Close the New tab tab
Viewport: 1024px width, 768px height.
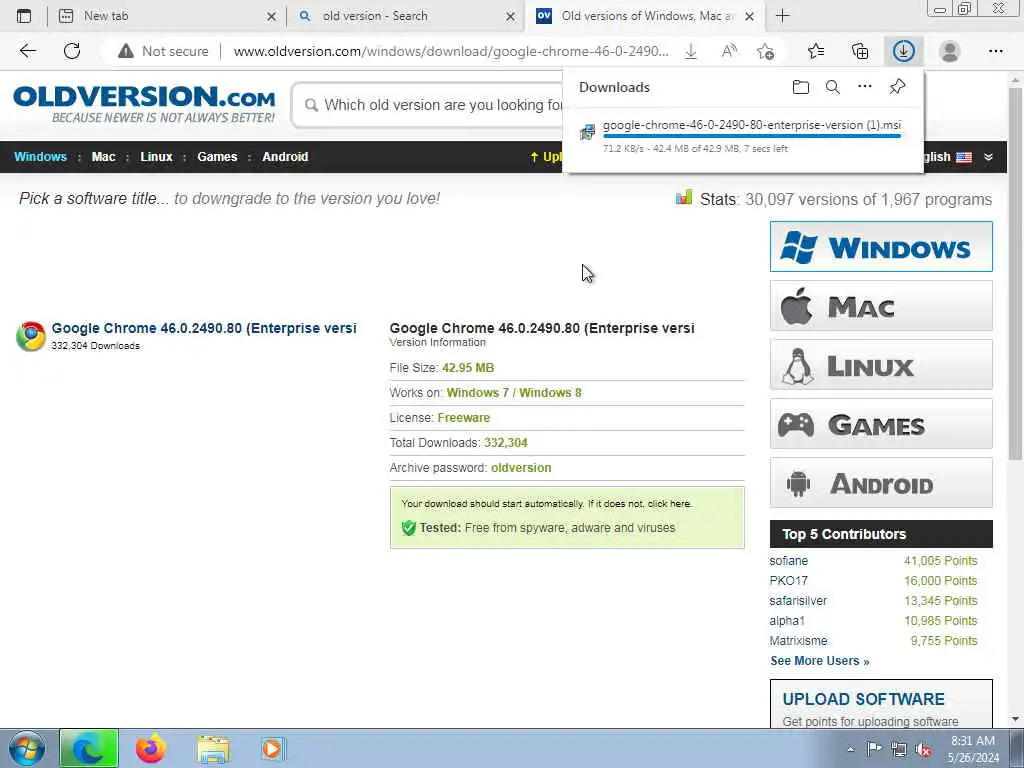[272, 16]
